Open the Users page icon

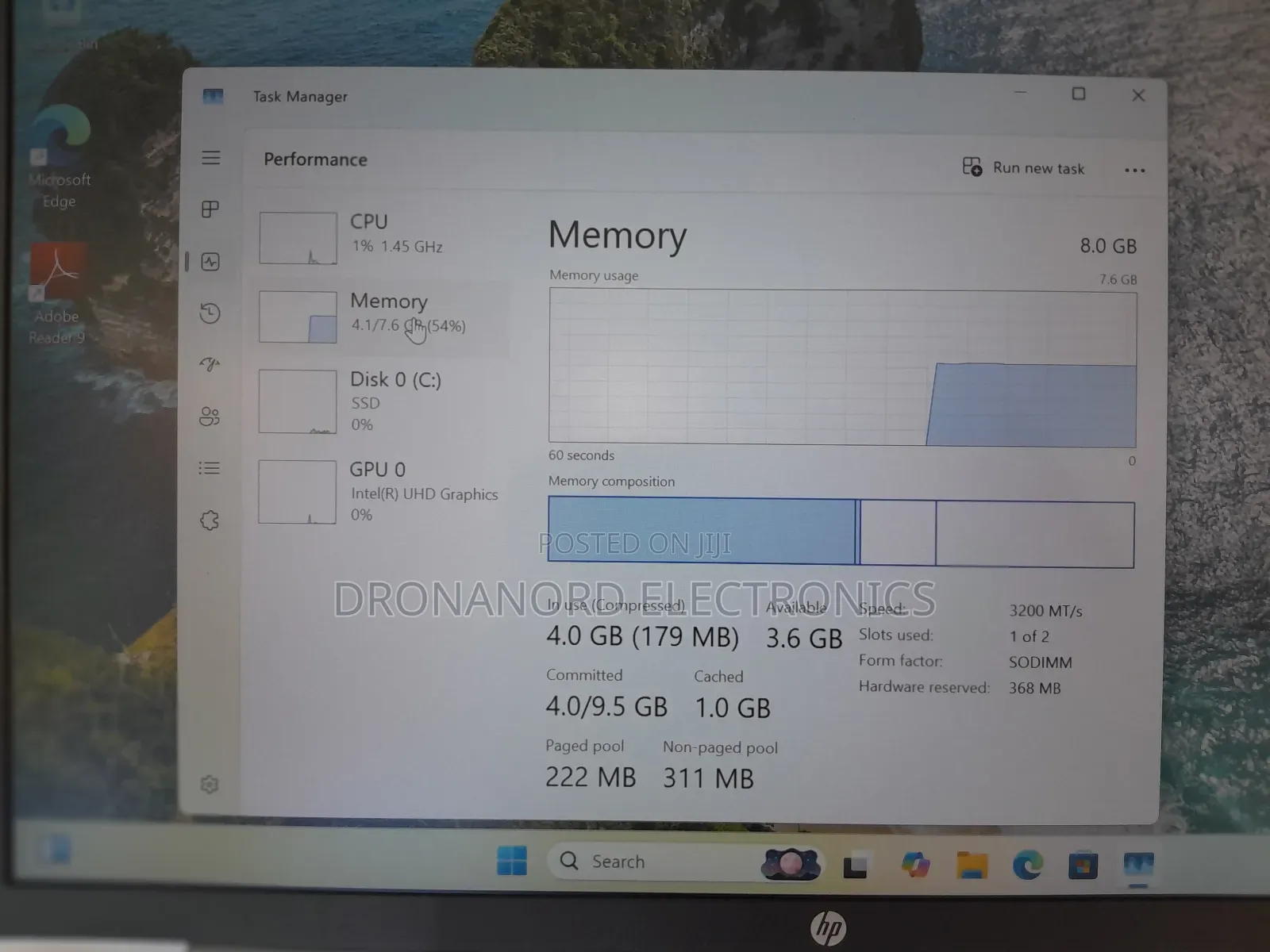210,416
